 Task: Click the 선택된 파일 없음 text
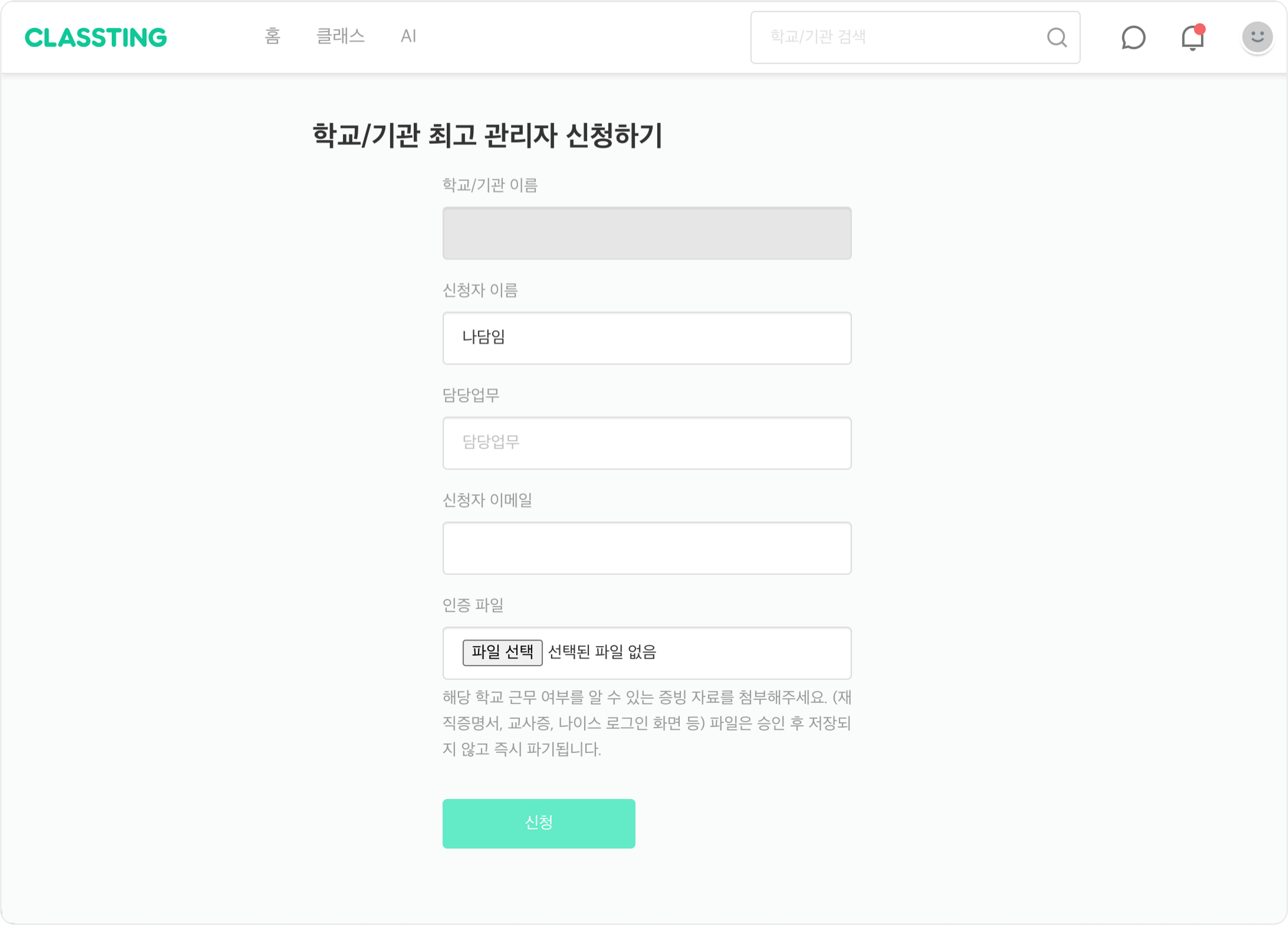click(602, 652)
